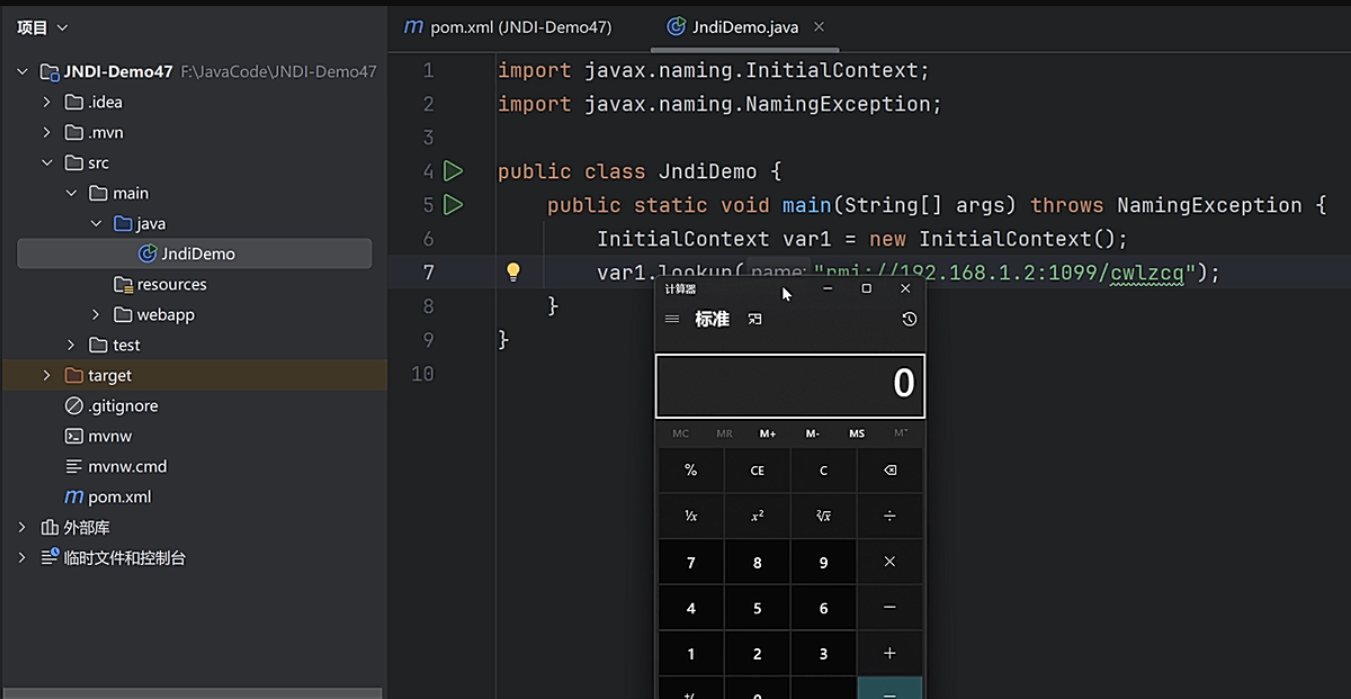This screenshot has height=699, width=1351.
Task: Click Calculator digit 8
Action: pyautogui.click(x=757, y=562)
